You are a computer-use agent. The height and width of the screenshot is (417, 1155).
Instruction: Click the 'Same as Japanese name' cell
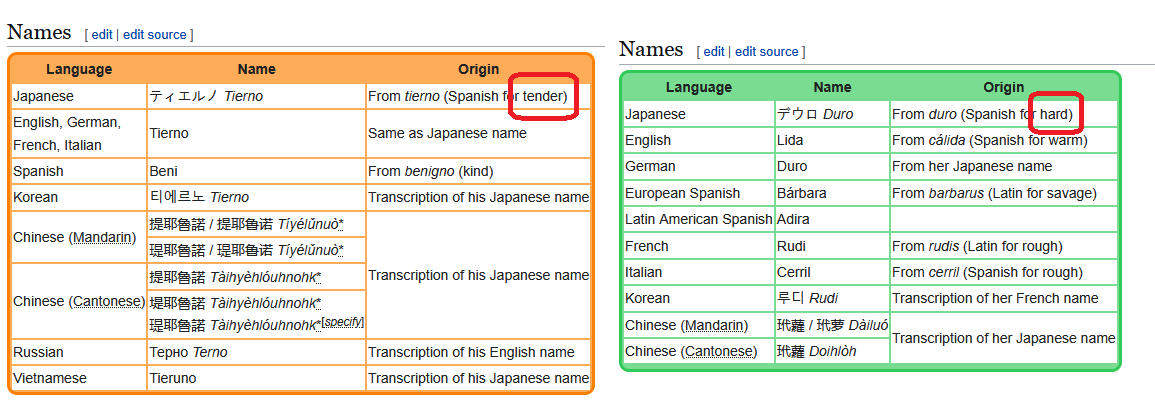click(479, 133)
